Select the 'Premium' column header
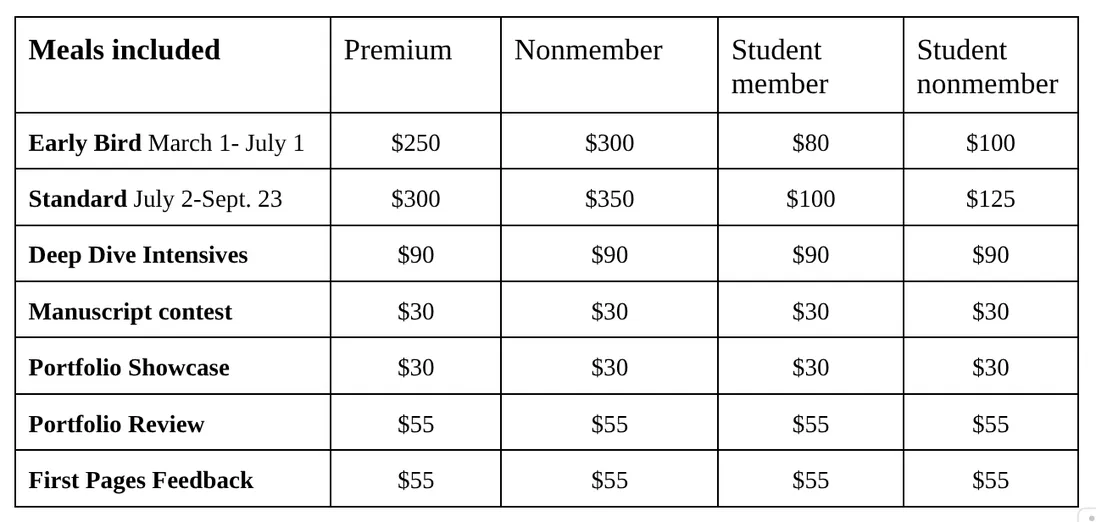Image resolution: width=1096 pixels, height=522 pixels. (398, 50)
